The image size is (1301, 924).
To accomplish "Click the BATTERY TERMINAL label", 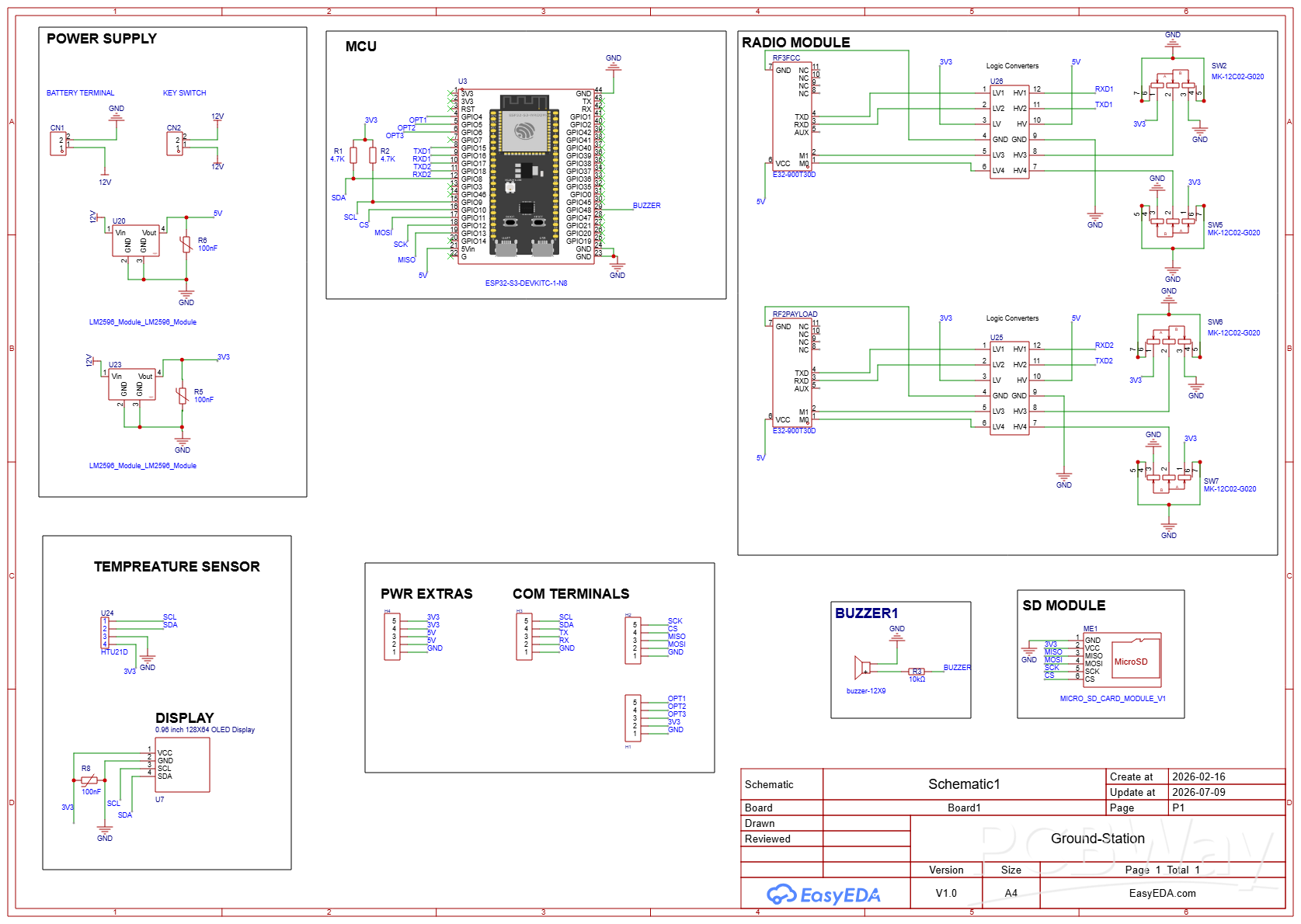I will tap(80, 93).
